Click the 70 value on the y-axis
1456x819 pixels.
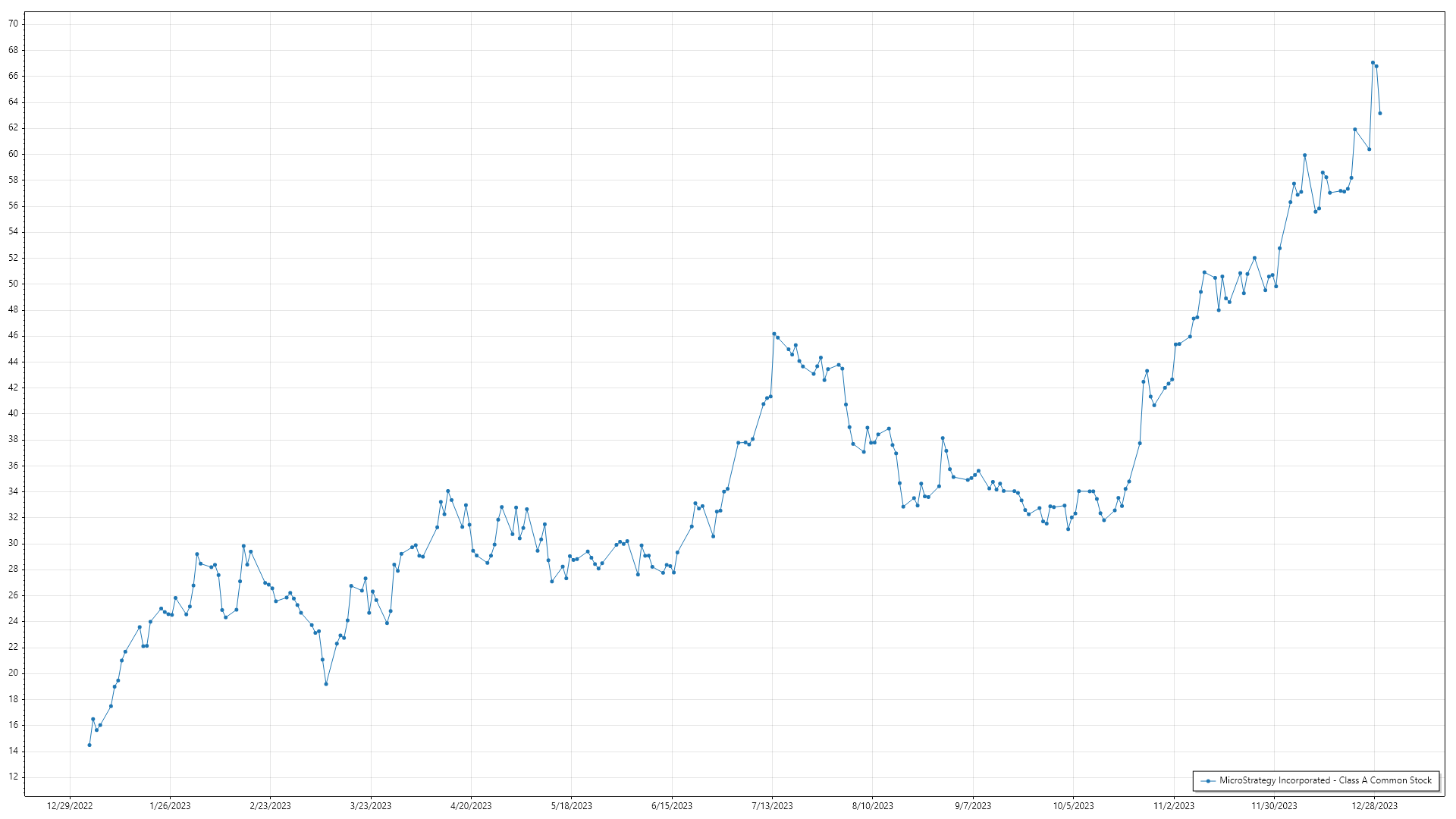[14, 24]
